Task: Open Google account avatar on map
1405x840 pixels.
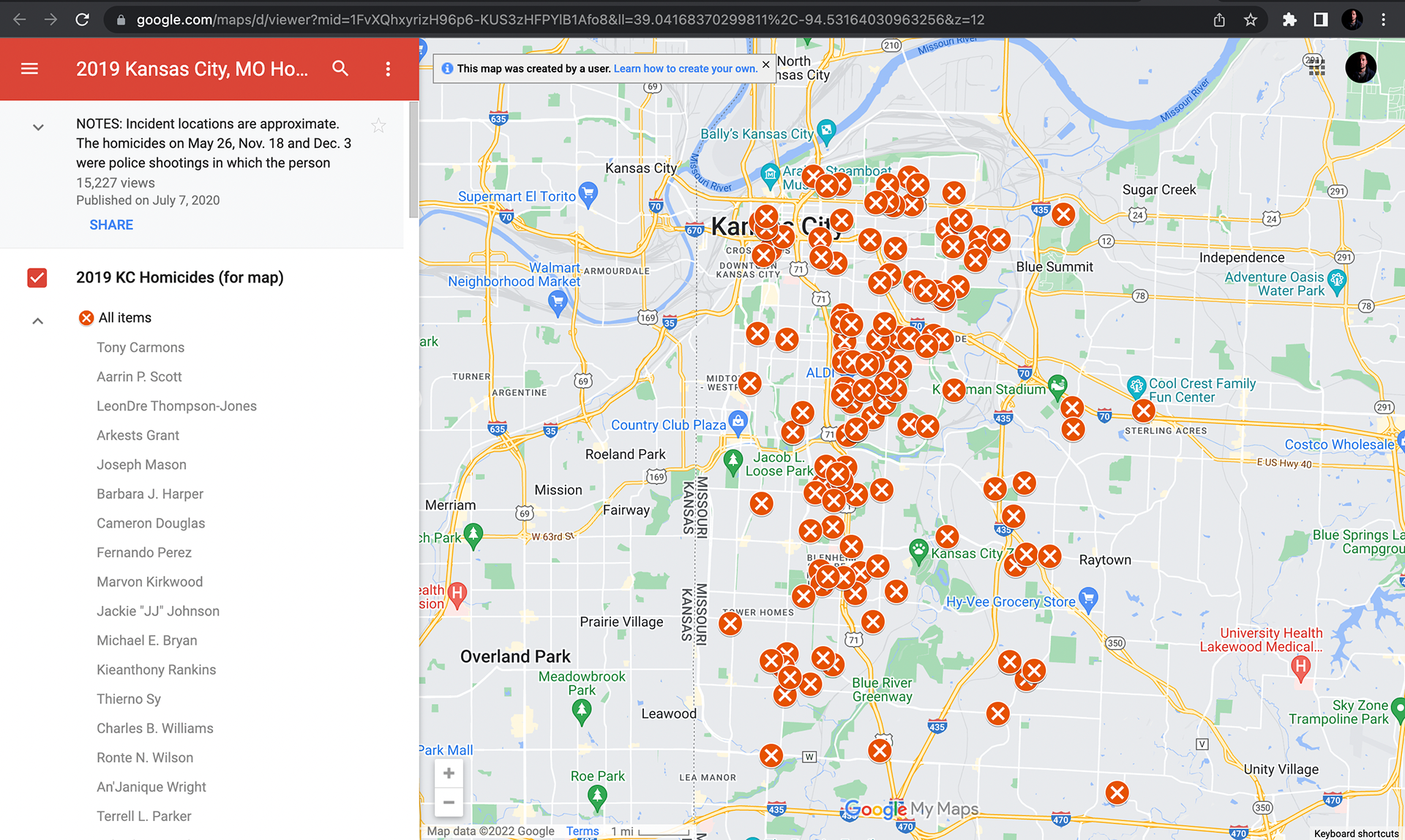Action: pyautogui.click(x=1361, y=68)
